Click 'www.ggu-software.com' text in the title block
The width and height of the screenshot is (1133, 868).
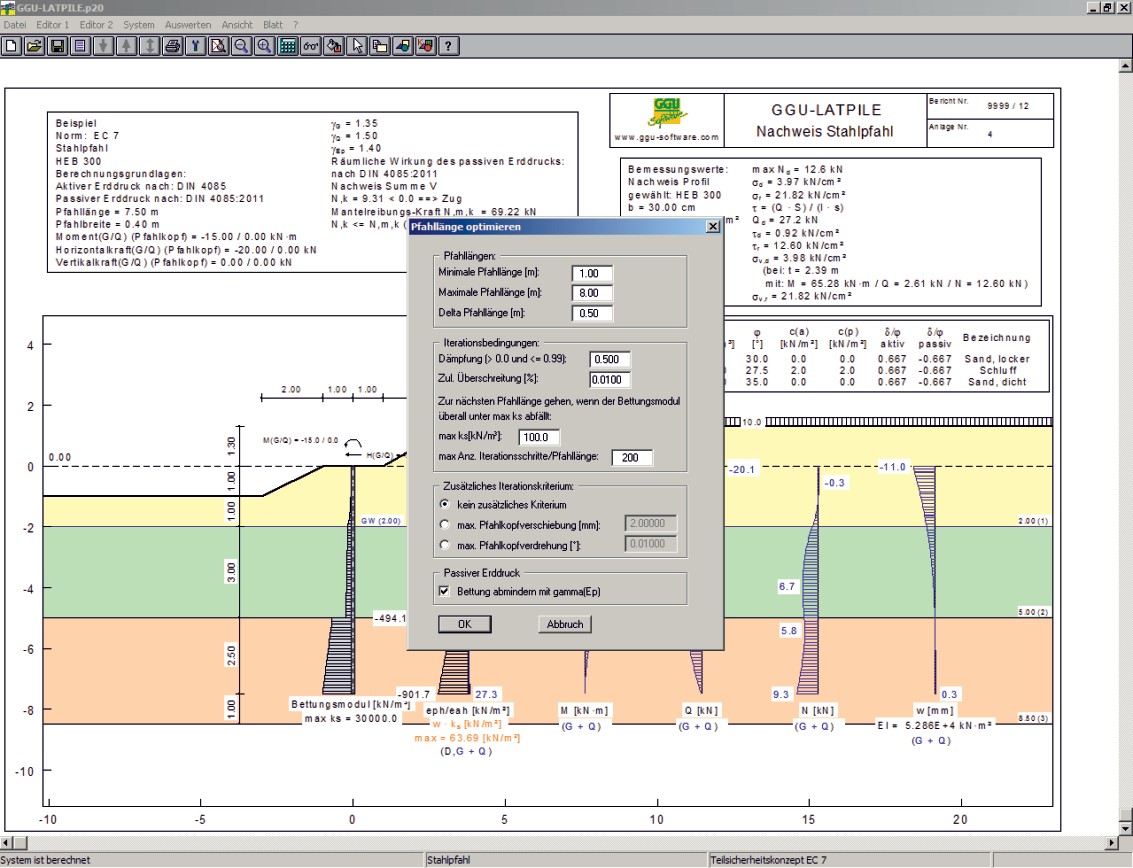pos(667,137)
